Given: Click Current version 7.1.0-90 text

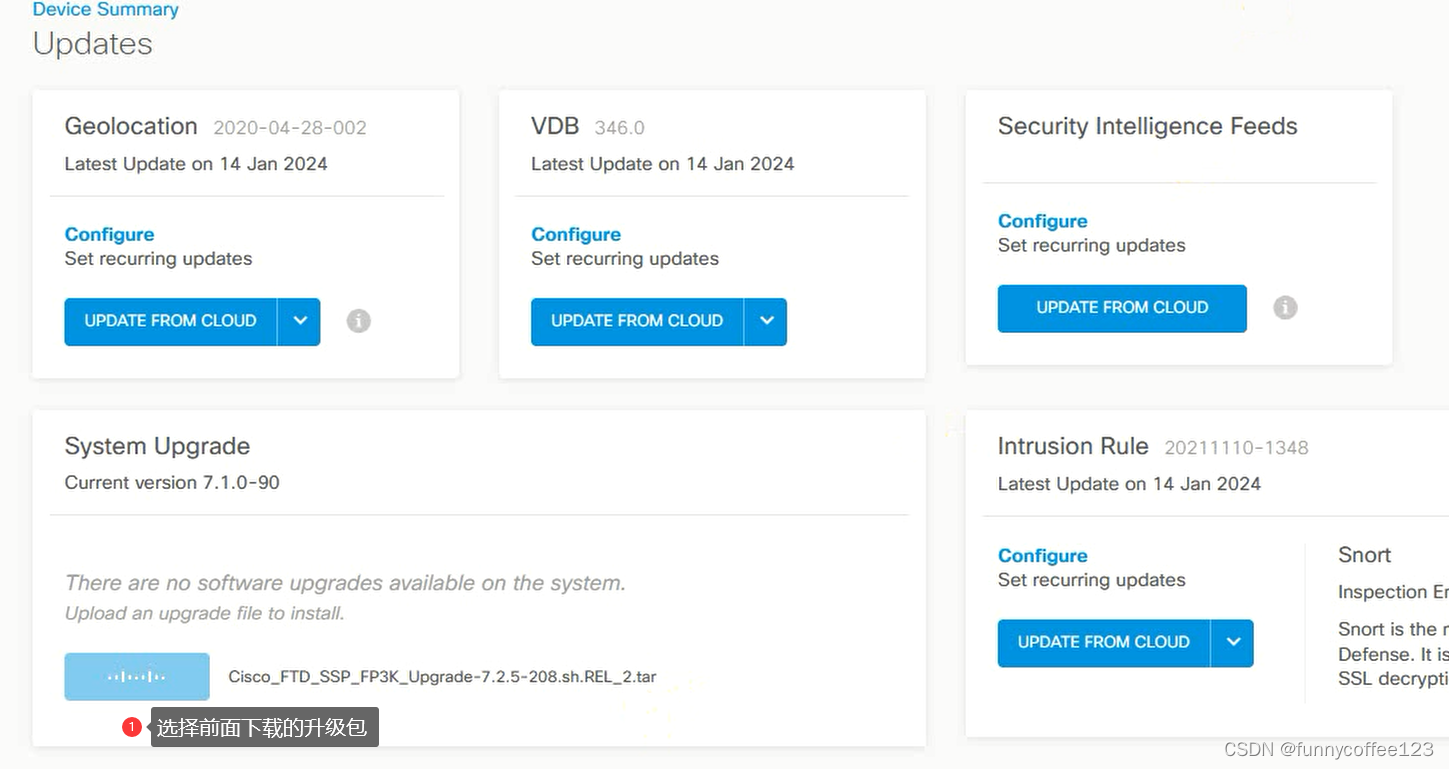Looking at the screenshot, I should 172,483.
